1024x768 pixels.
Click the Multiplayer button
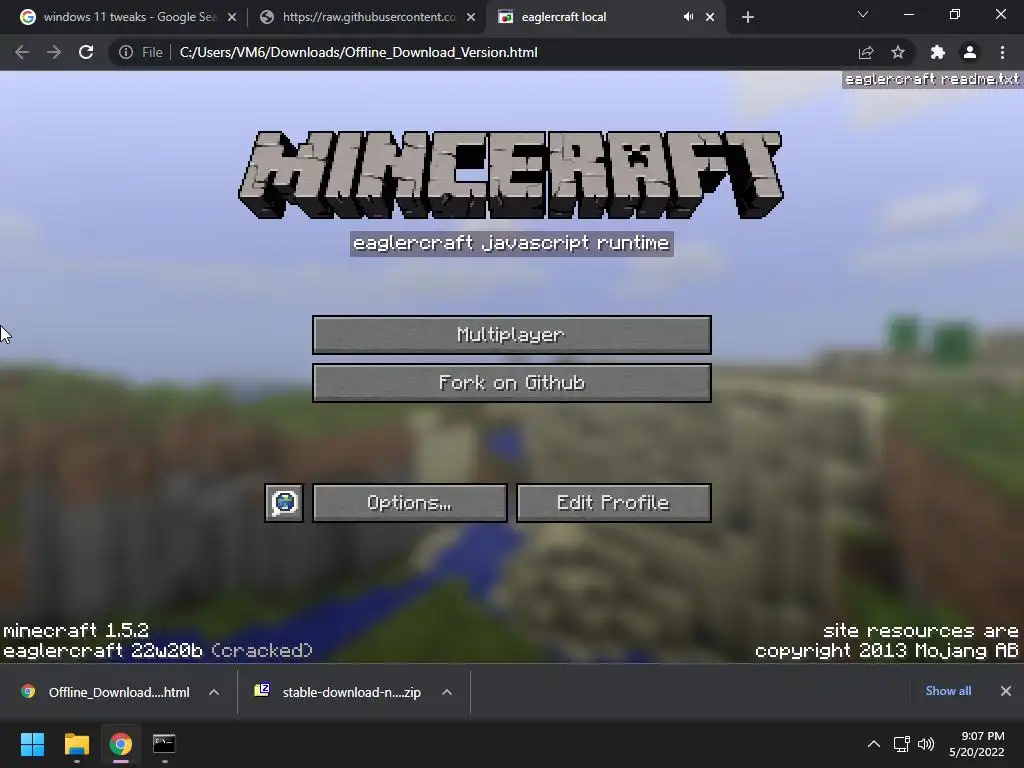click(511, 335)
